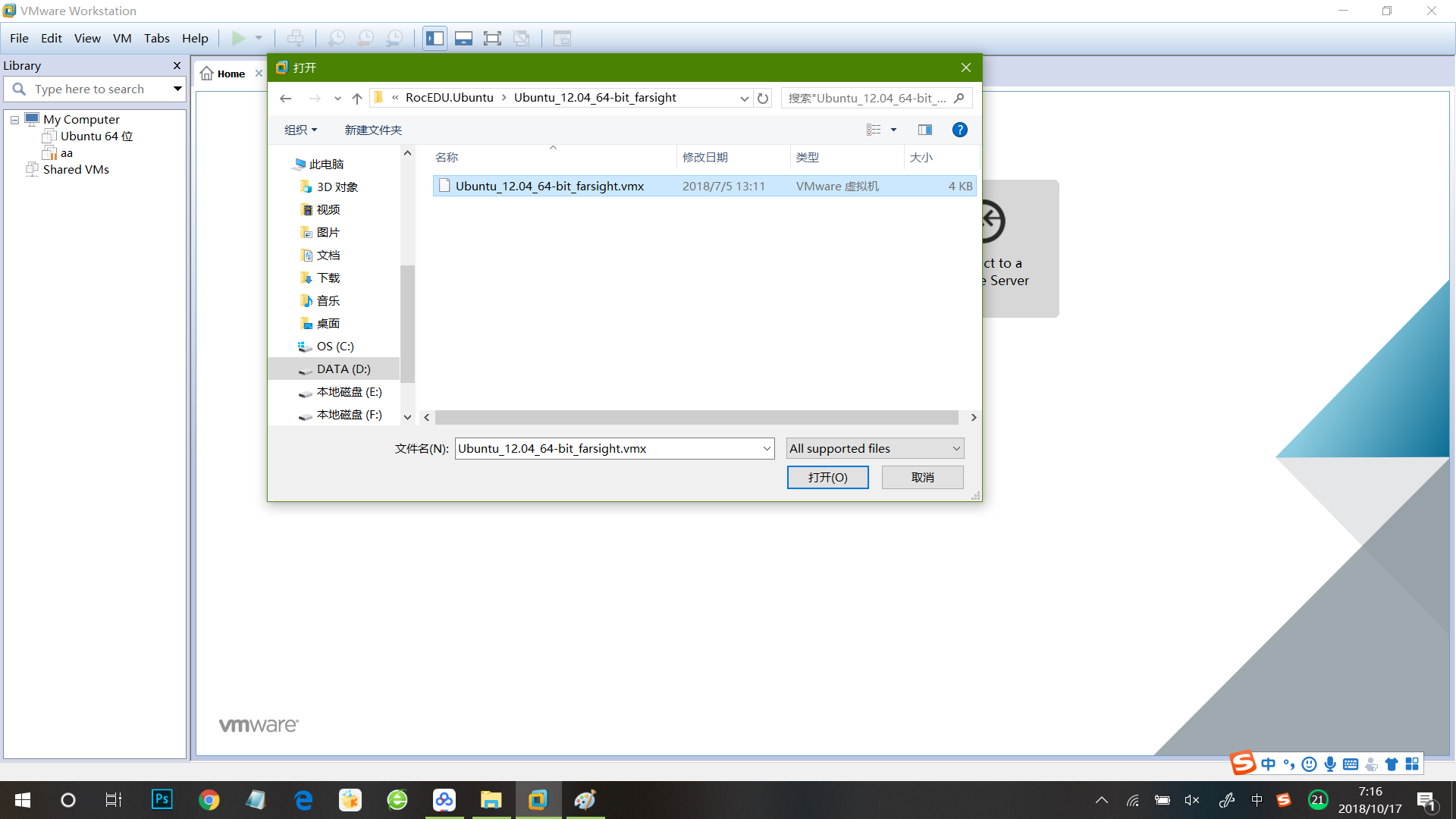Open the View menu

pos(87,38)
